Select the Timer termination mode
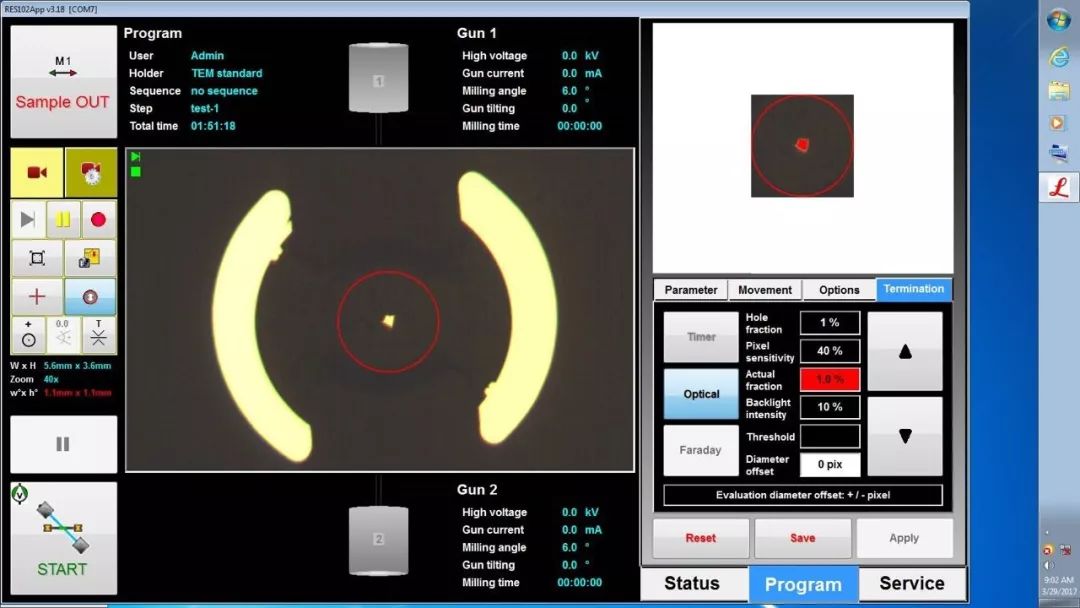 click(x=701, y=337)
